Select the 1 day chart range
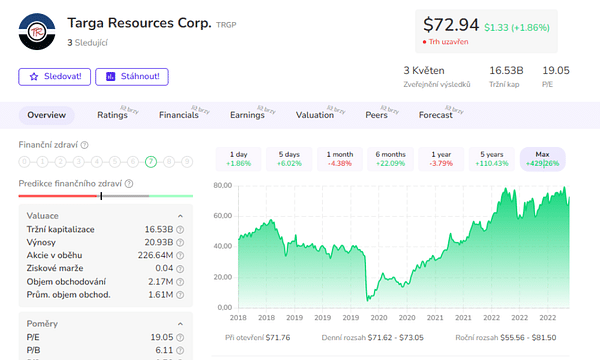Viewport: 600px width, 360px height. tap(238, 159)
